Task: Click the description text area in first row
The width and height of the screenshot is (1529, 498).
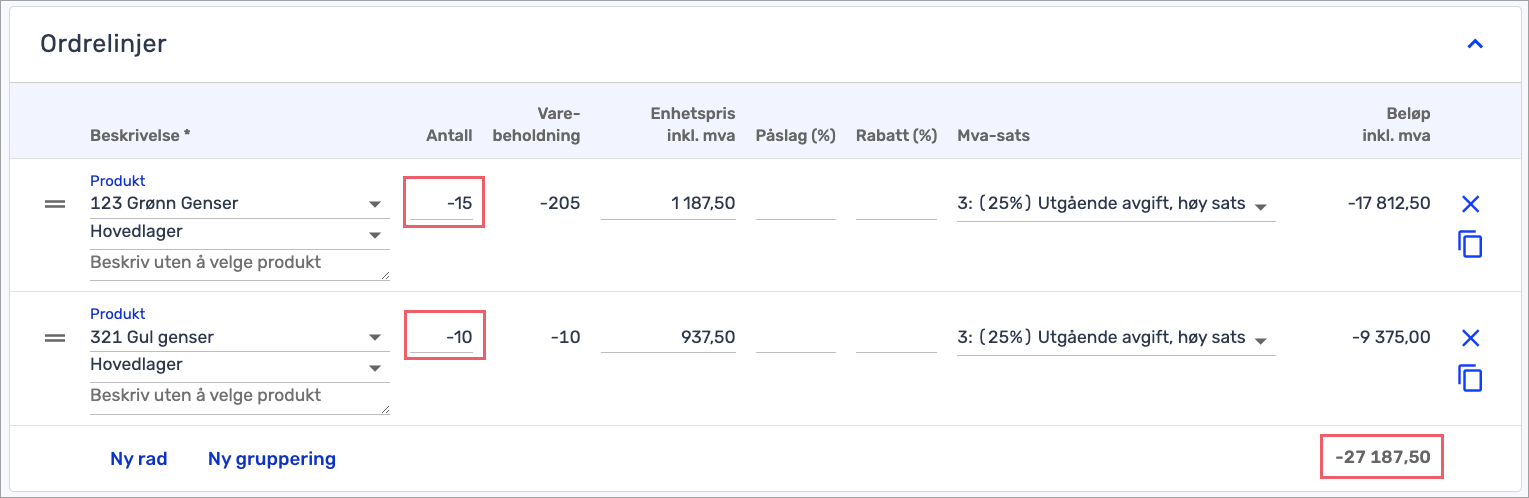Action: coord(240,265)
